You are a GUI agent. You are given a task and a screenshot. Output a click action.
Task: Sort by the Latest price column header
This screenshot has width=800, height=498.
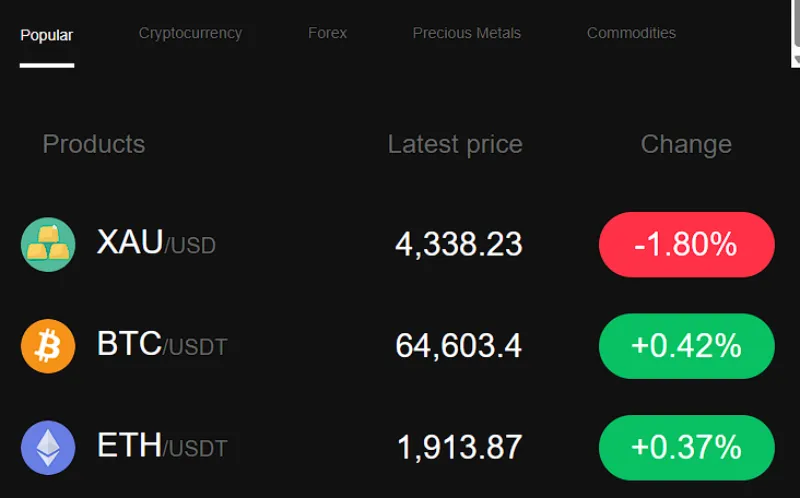click(455, 144)
